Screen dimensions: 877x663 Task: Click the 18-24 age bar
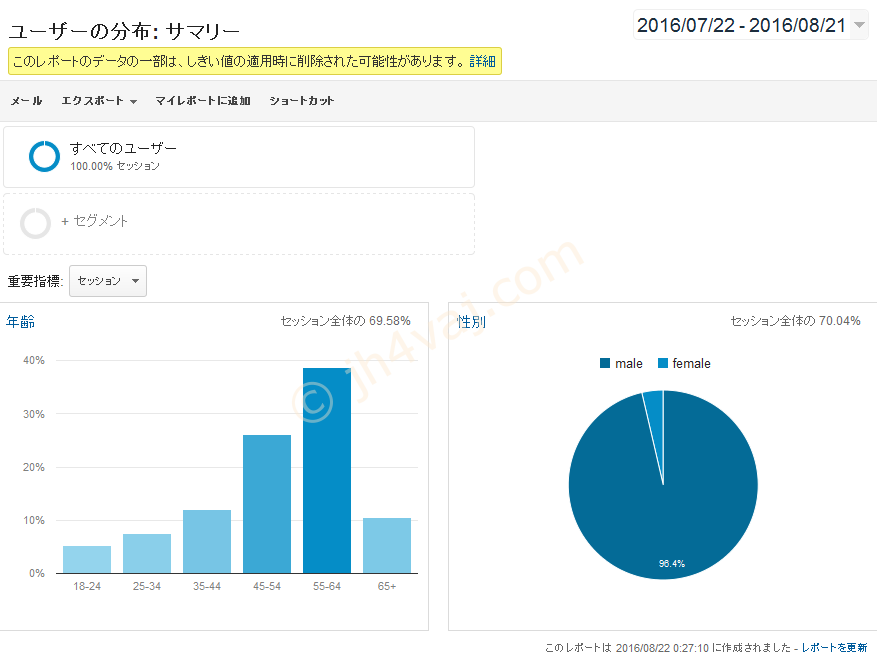(x=87, y=559)
